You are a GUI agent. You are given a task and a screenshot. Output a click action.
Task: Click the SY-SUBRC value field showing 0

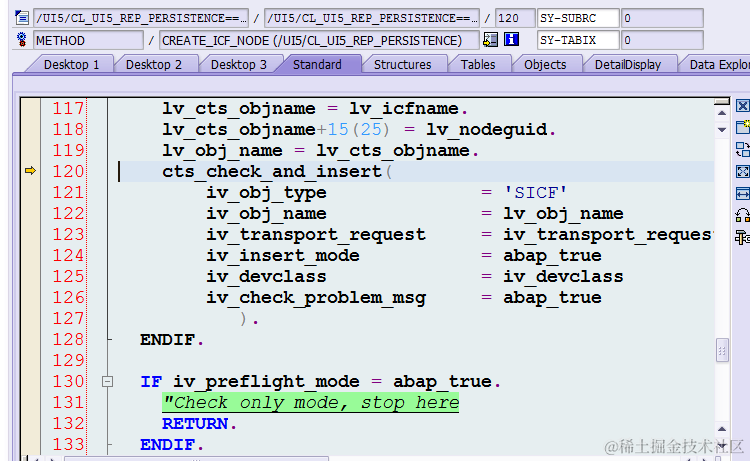tap(662, 18)
